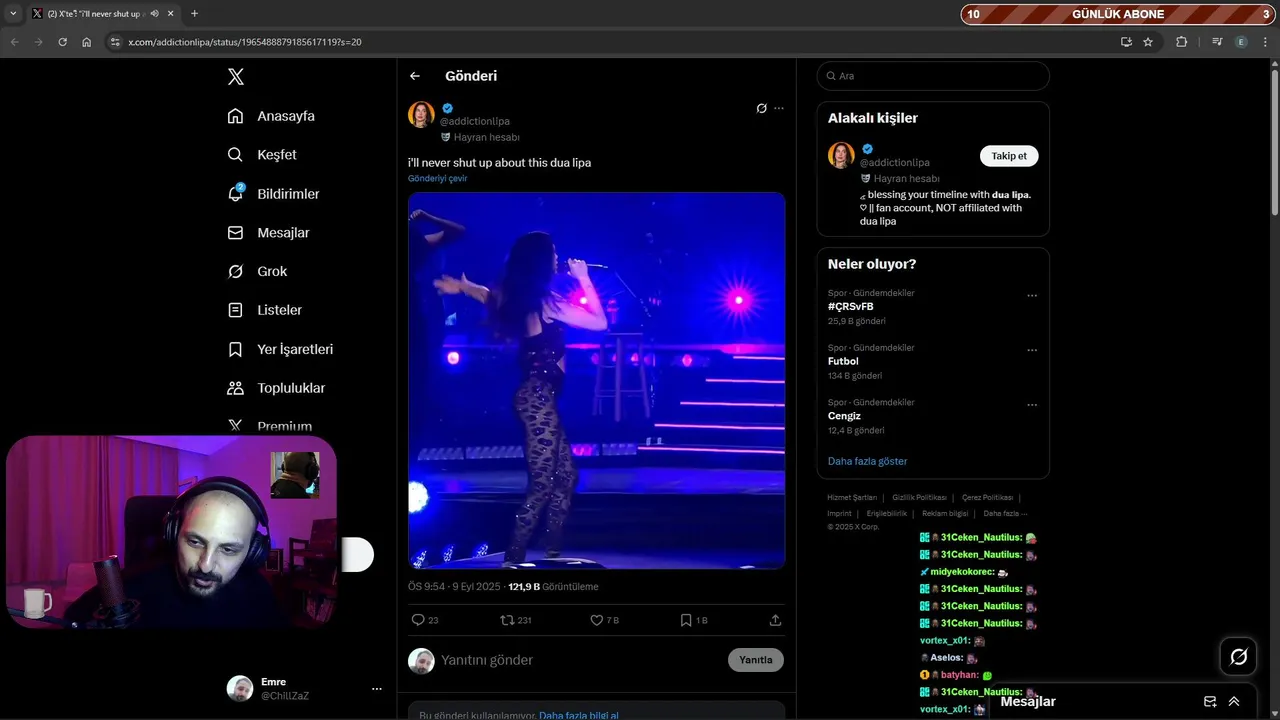
Task: Close the X post browser tab
Action: point(169,14)
